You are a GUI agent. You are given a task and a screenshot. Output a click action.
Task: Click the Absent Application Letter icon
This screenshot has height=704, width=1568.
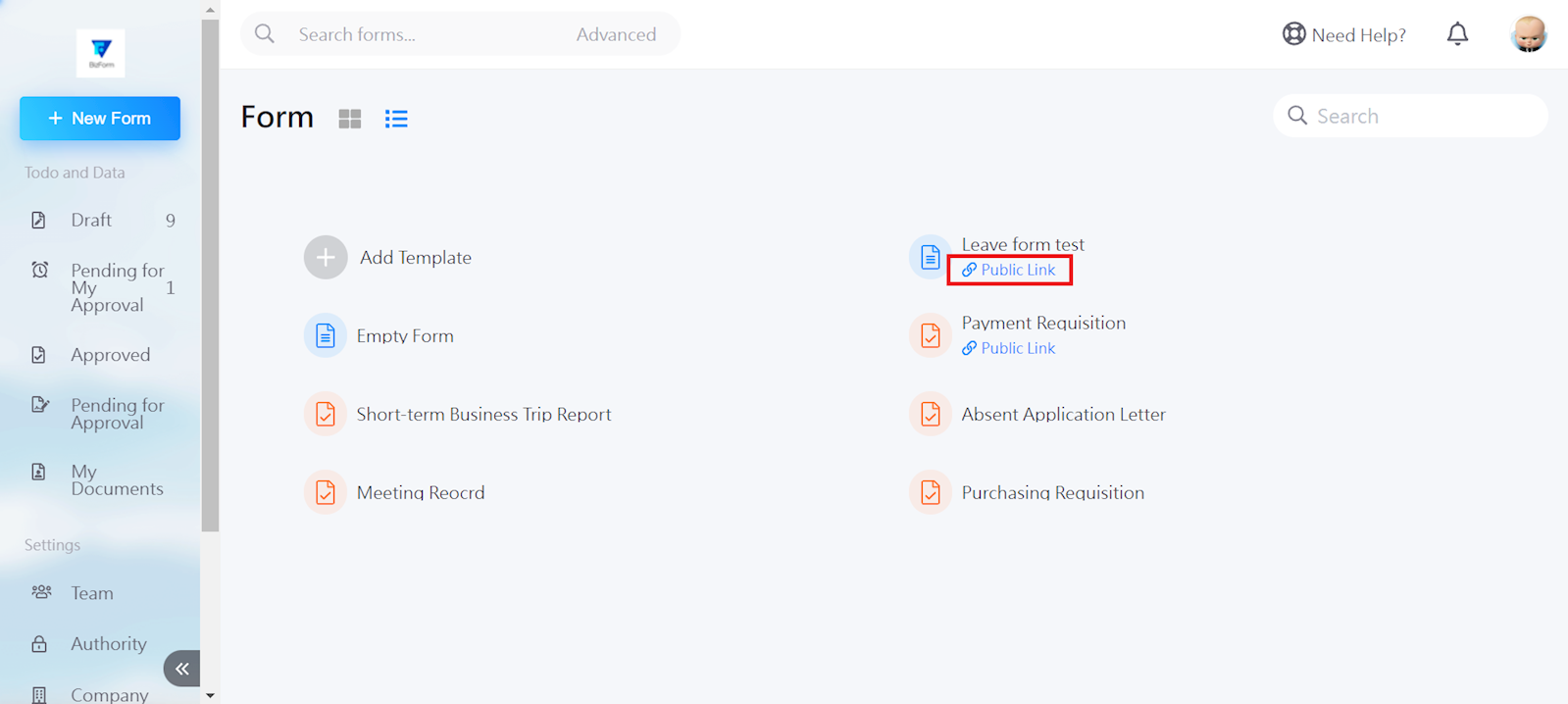coord(930,415)
